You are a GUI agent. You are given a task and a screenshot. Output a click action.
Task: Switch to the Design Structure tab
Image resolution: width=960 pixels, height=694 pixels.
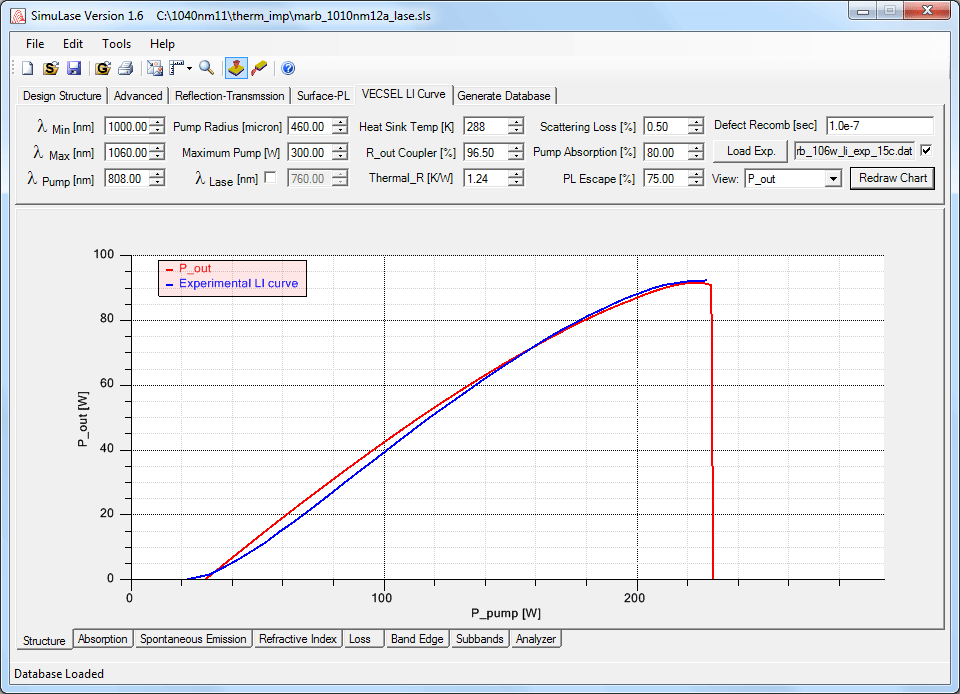[62, 96]
